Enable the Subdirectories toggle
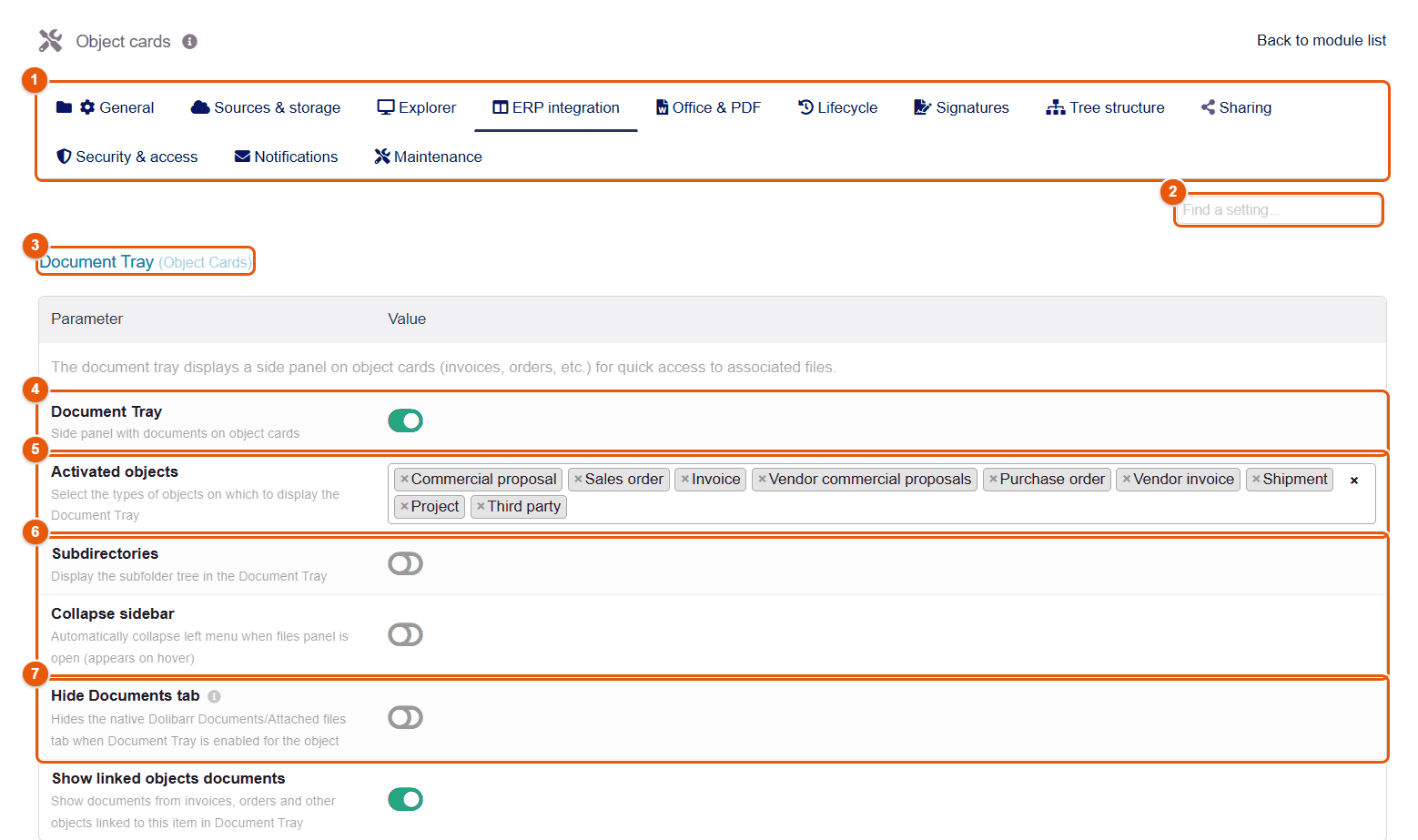 point(406,564)
